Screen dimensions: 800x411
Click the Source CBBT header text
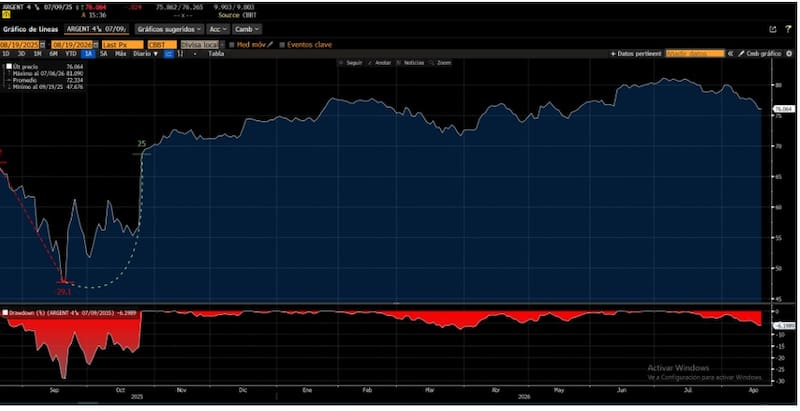[x=237, y=15]
